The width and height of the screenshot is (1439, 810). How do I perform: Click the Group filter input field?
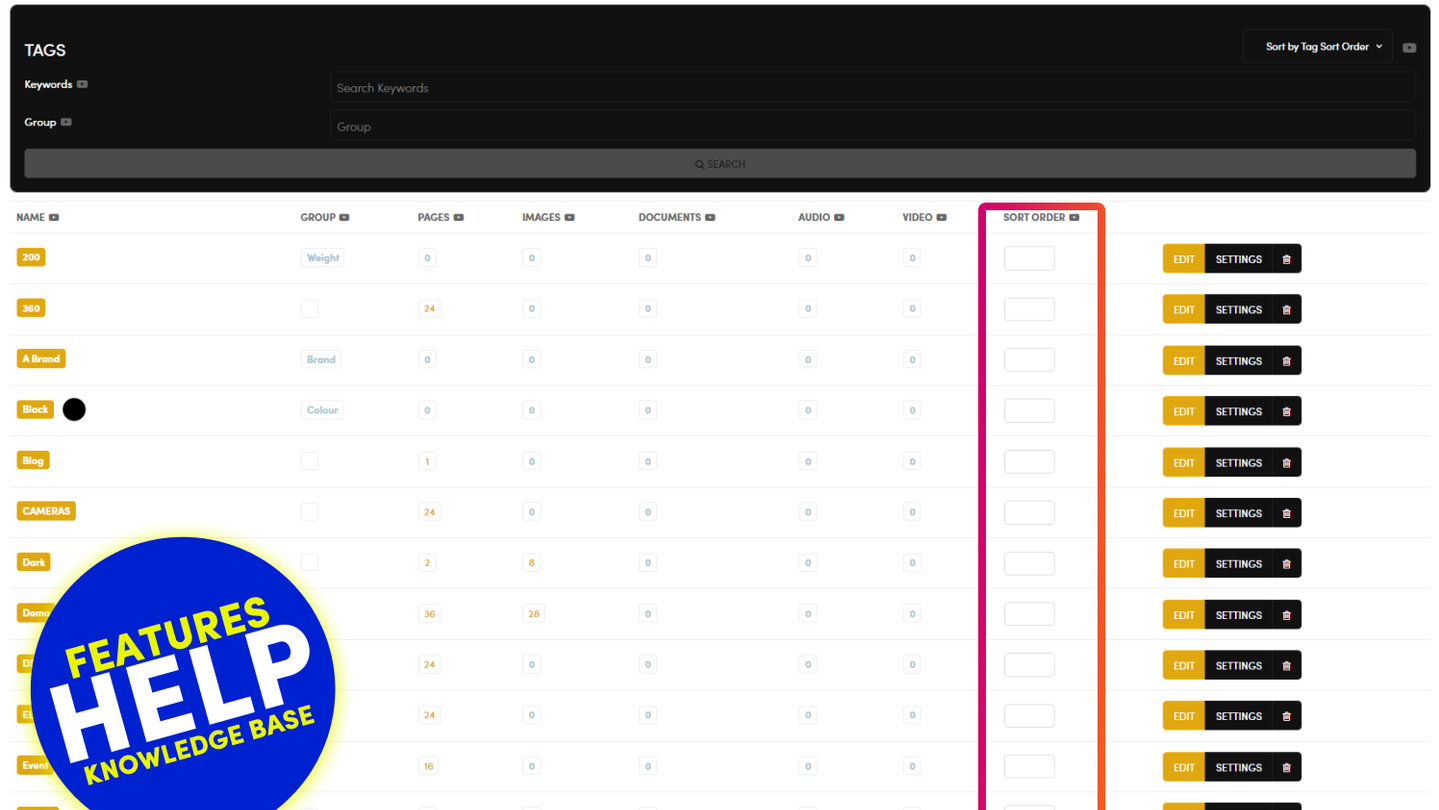click(x=871, y=127)
